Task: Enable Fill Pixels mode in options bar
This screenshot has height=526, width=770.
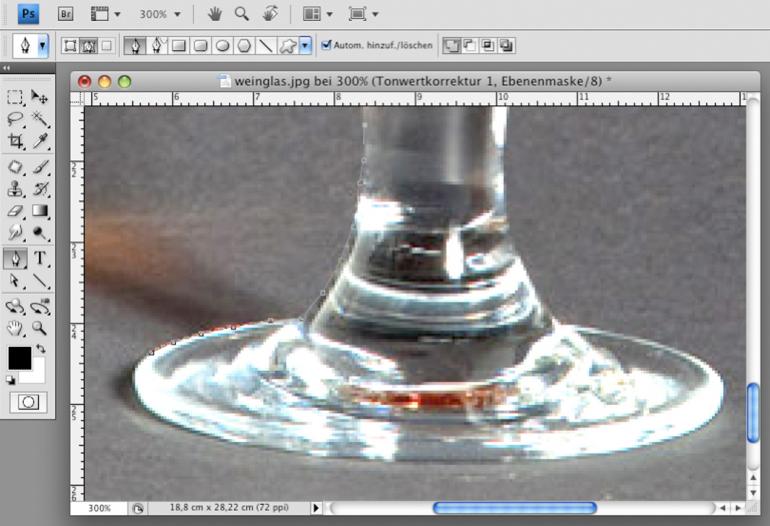Action: (x=106, y=46)
